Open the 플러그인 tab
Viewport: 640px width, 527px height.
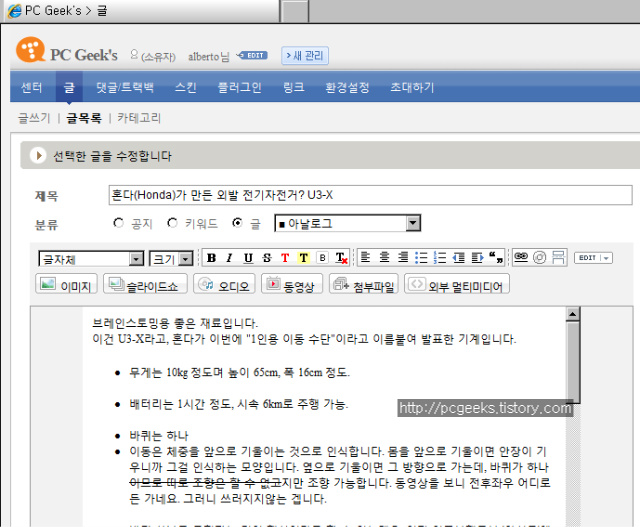pos(239,87)
